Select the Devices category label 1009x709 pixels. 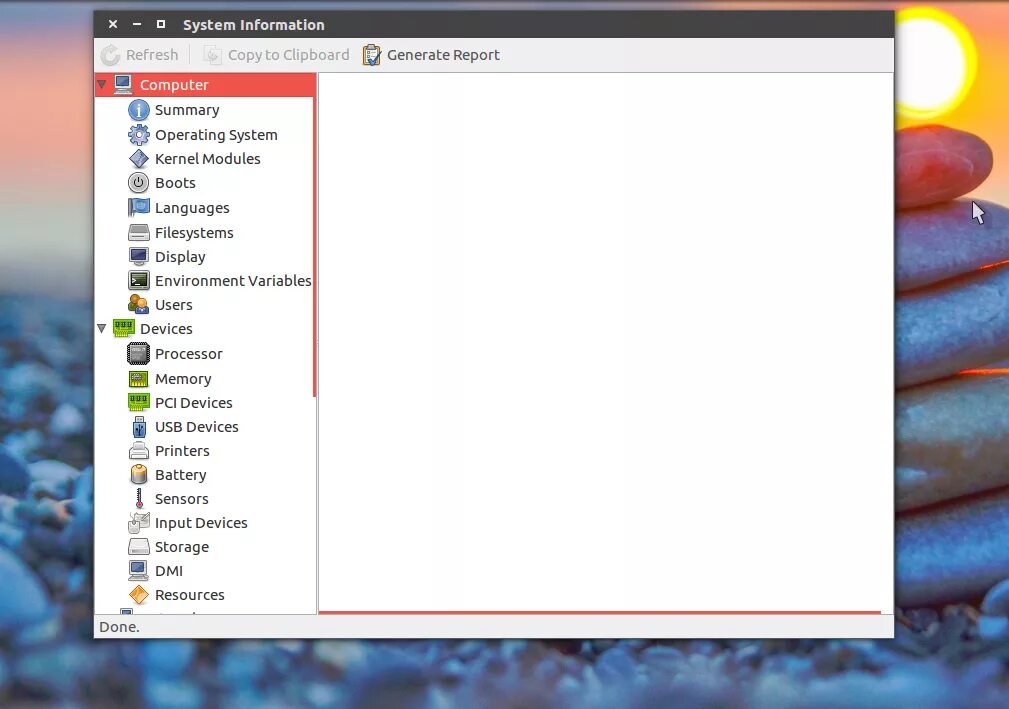click(x=167, y=329)
